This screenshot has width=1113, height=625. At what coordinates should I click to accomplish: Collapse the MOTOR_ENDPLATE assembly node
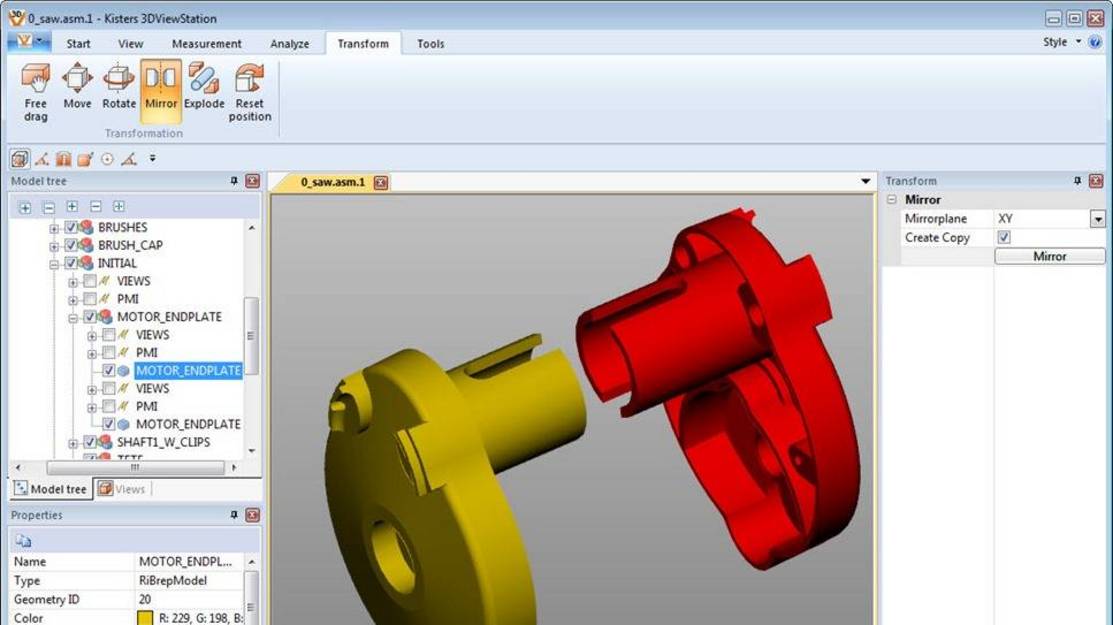pos(73,318)
